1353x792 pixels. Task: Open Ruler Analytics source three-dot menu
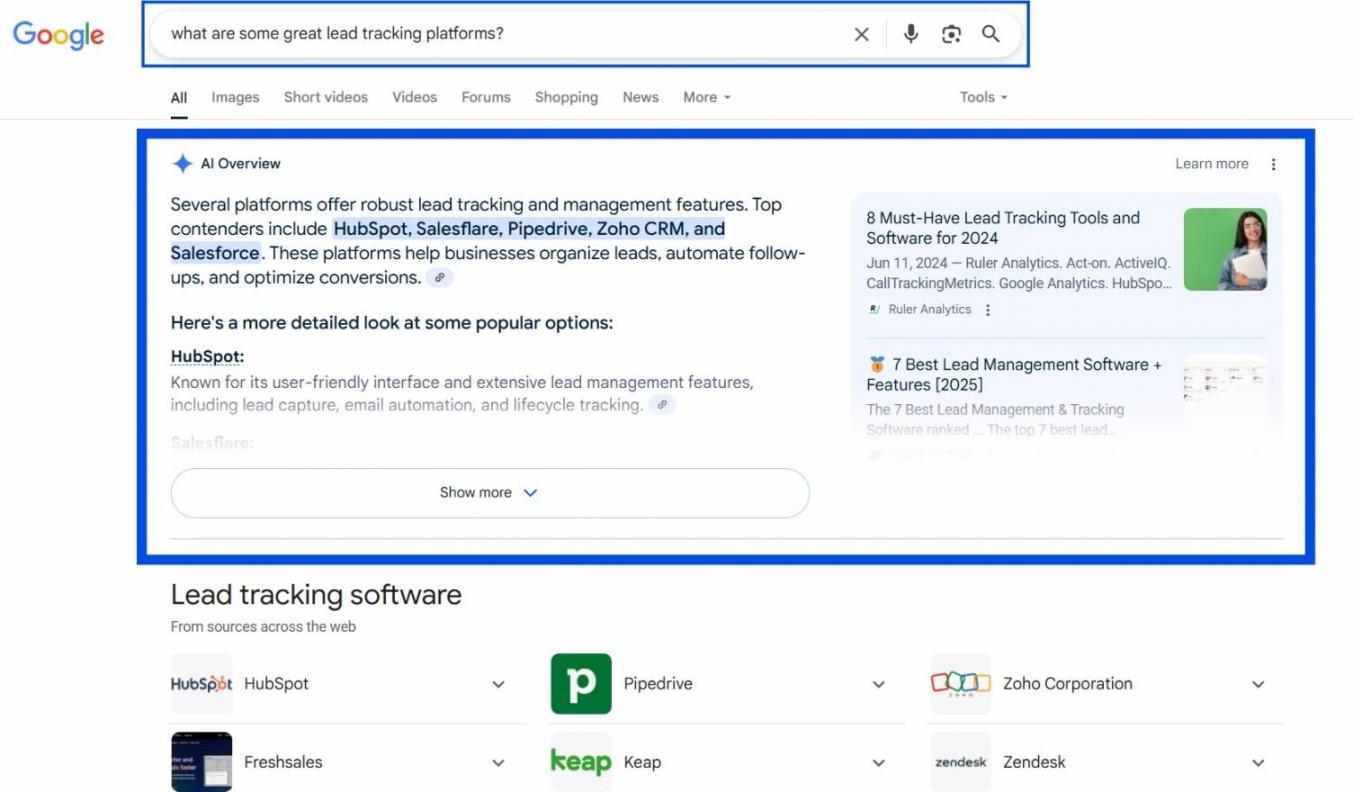(x=988, y=310)
